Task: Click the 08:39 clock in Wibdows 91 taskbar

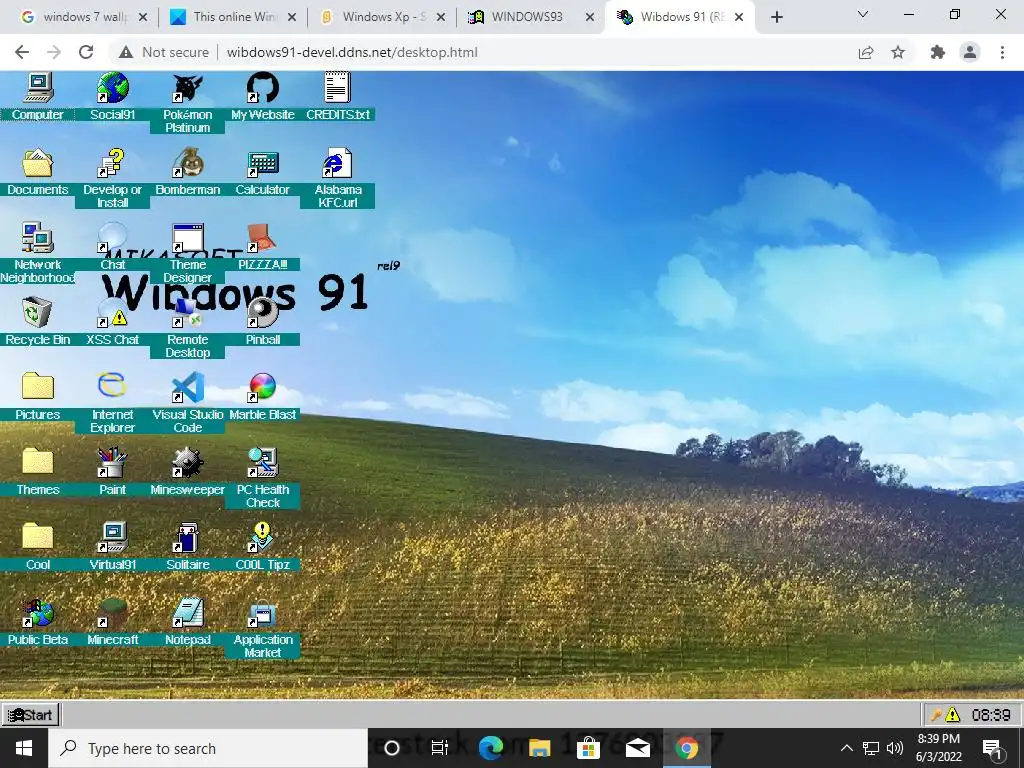Action: pyautogui.click(x=991, y=715)
